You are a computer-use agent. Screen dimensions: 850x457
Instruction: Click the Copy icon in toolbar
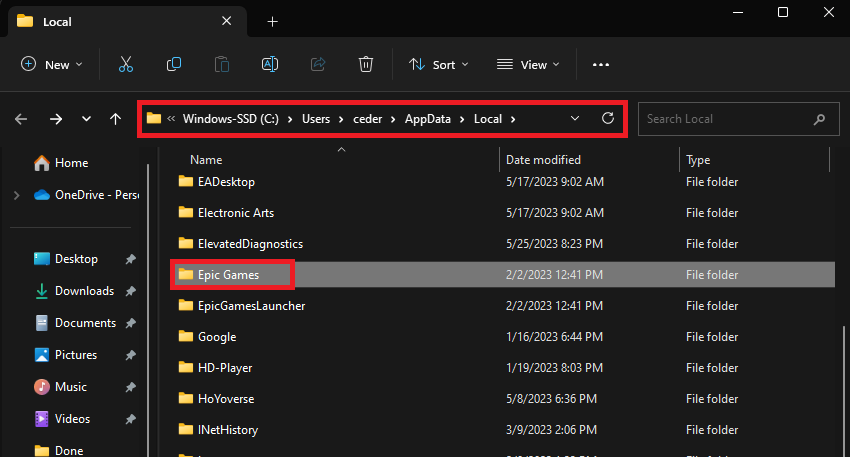(174, 65)
